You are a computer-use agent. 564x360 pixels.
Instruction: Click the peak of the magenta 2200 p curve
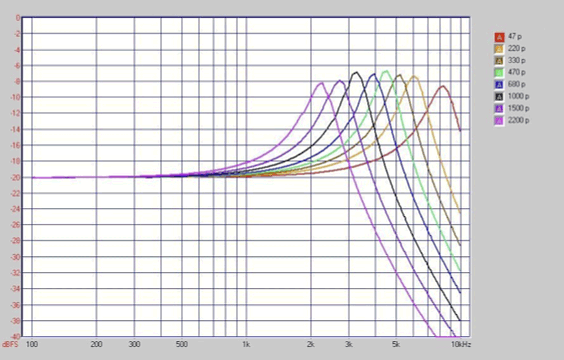click(321, 83)
